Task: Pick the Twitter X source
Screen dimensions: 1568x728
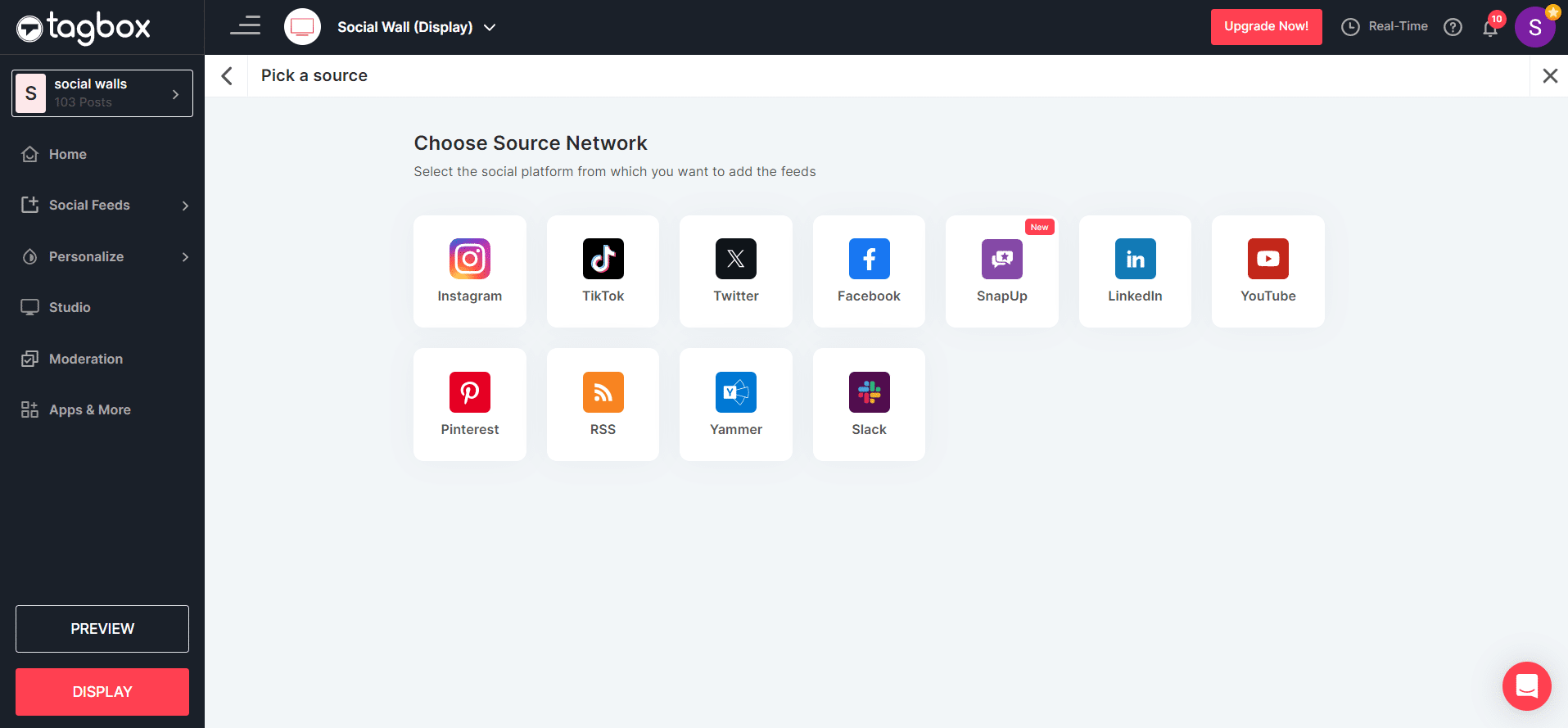Action: pyautogui.click(x=735, y=271)
